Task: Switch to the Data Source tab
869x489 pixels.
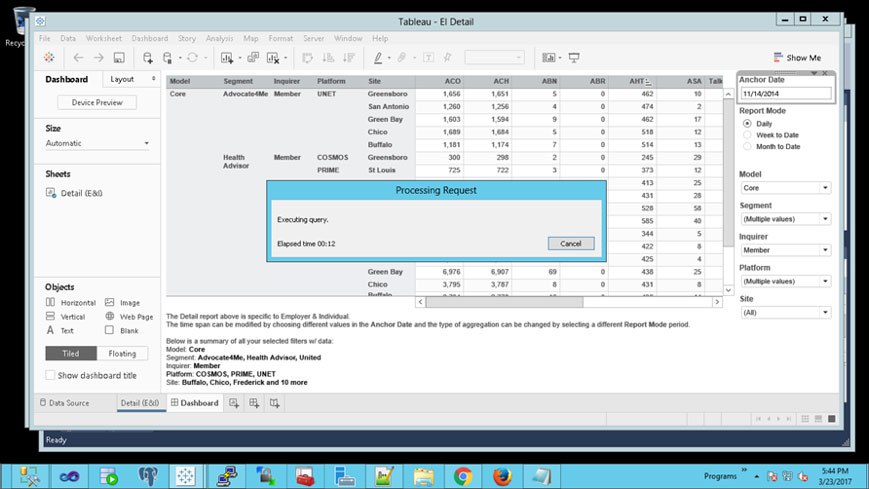Action: point(64,403)
